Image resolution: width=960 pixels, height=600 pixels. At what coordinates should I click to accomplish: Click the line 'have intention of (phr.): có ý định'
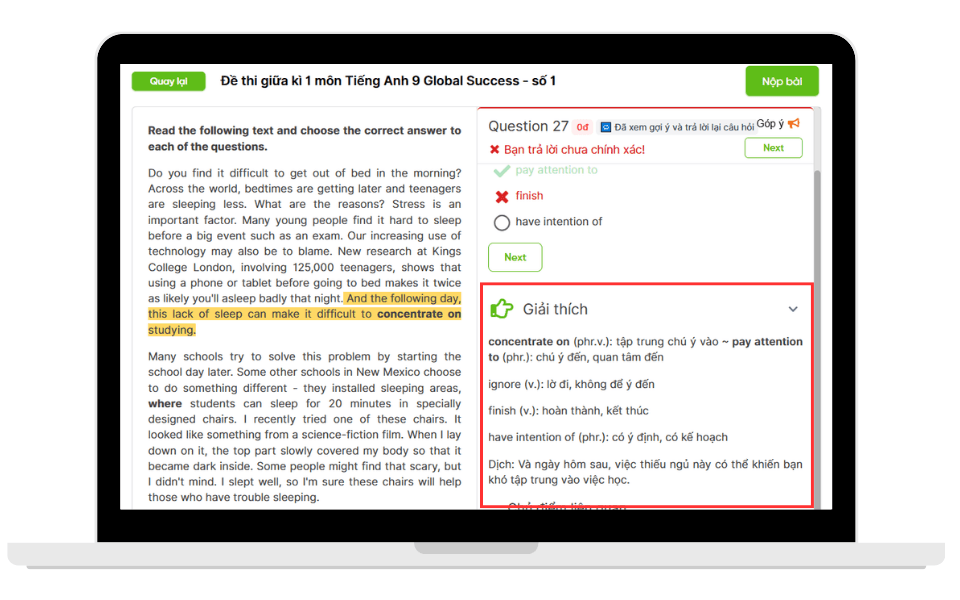coord(608,437)
